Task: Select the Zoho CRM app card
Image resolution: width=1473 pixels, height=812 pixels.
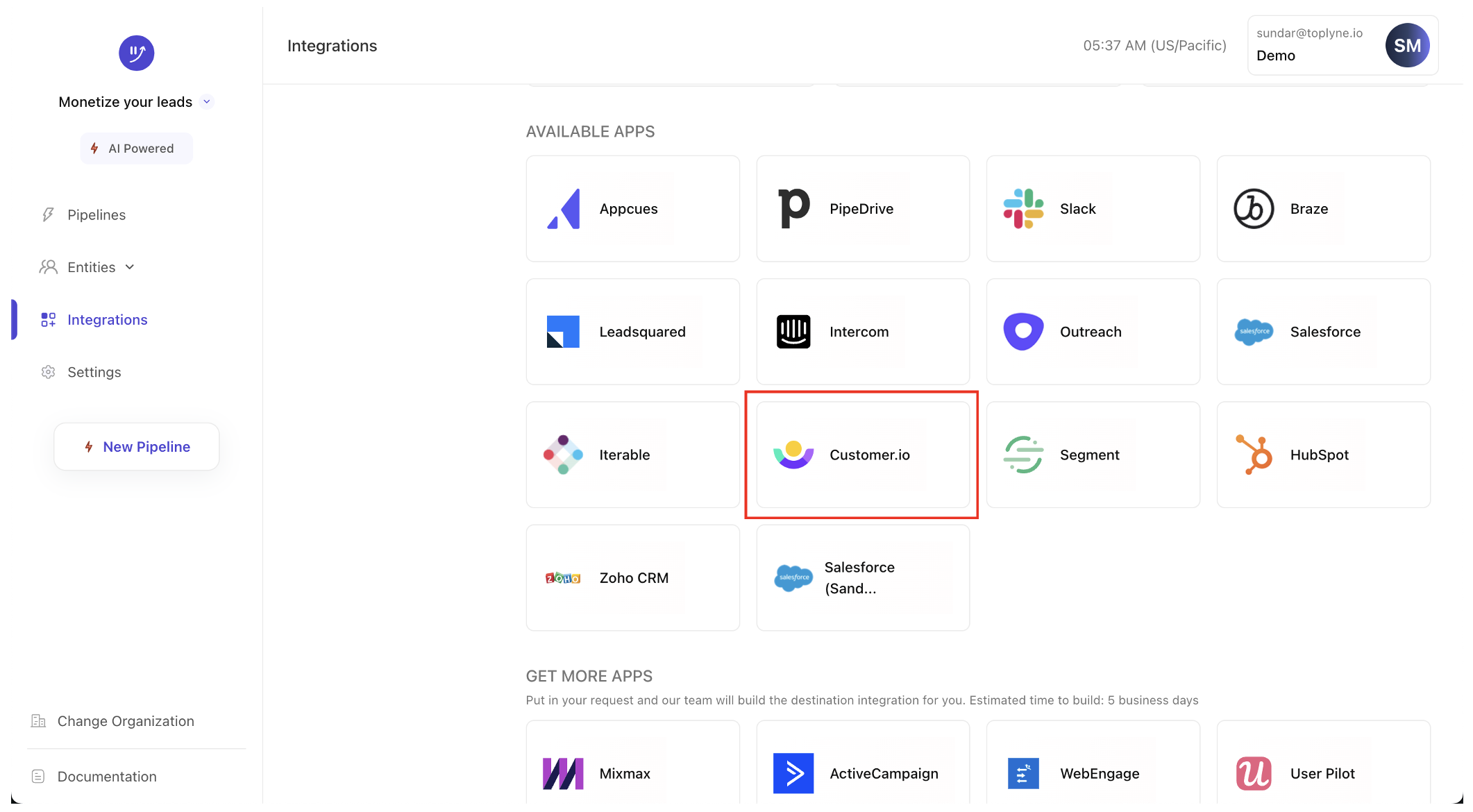Action: [632, 578]
